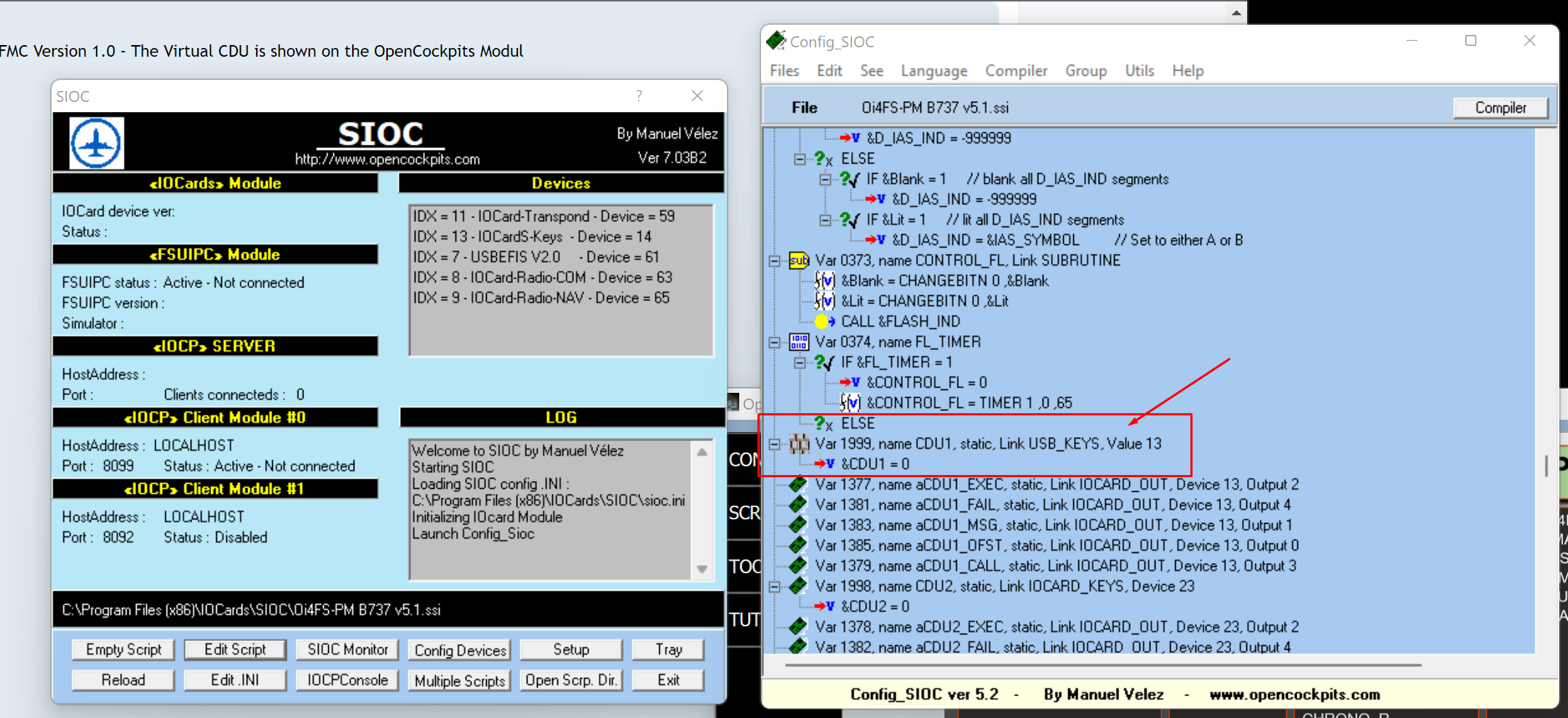This screenshot has width=1568, height=718.
Task: Select device row IDX = 13 - IOCardS-Keys
Action: tap(532, 236)
